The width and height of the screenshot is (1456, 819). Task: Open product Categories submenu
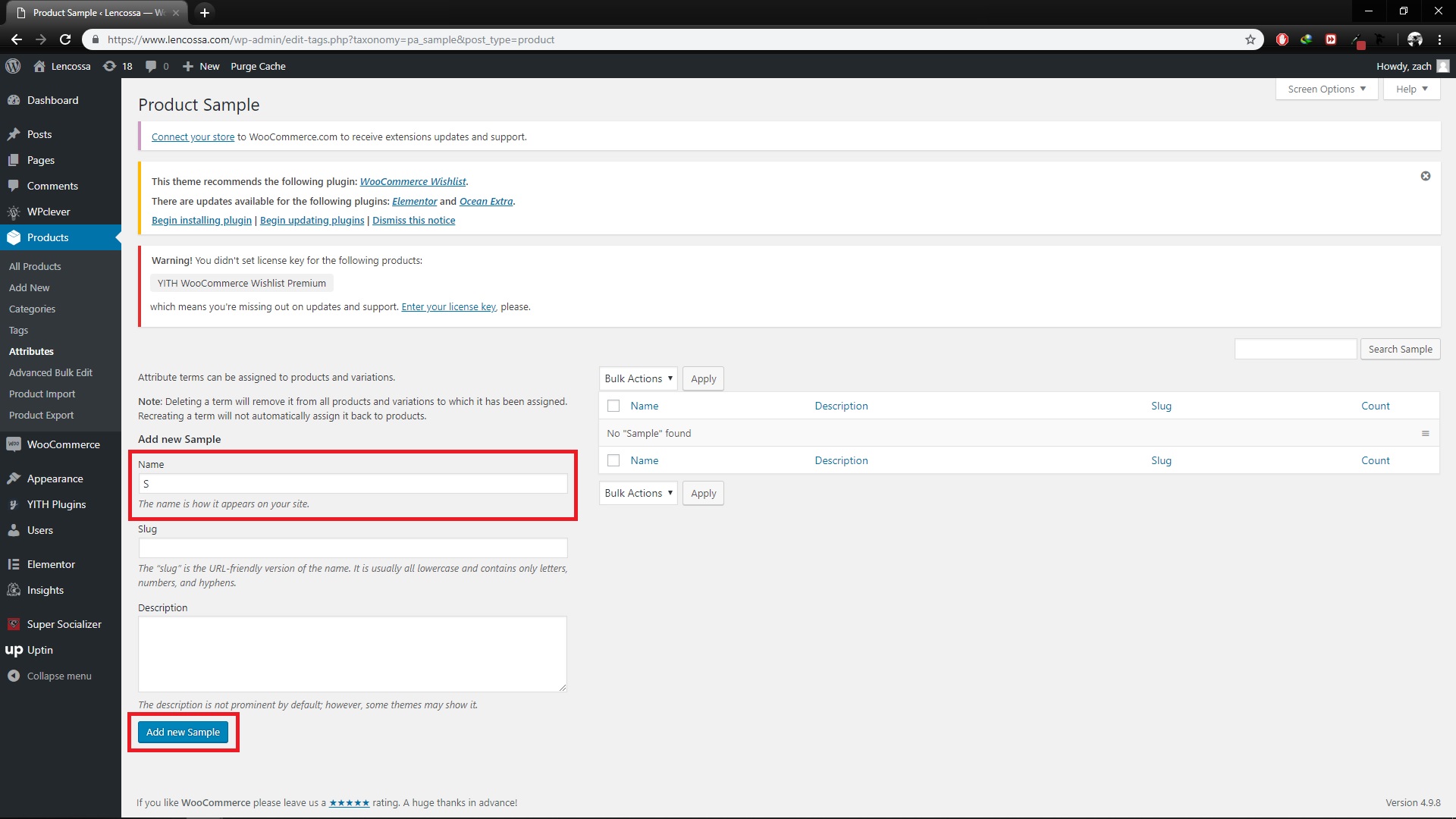[x=33, y=309]
